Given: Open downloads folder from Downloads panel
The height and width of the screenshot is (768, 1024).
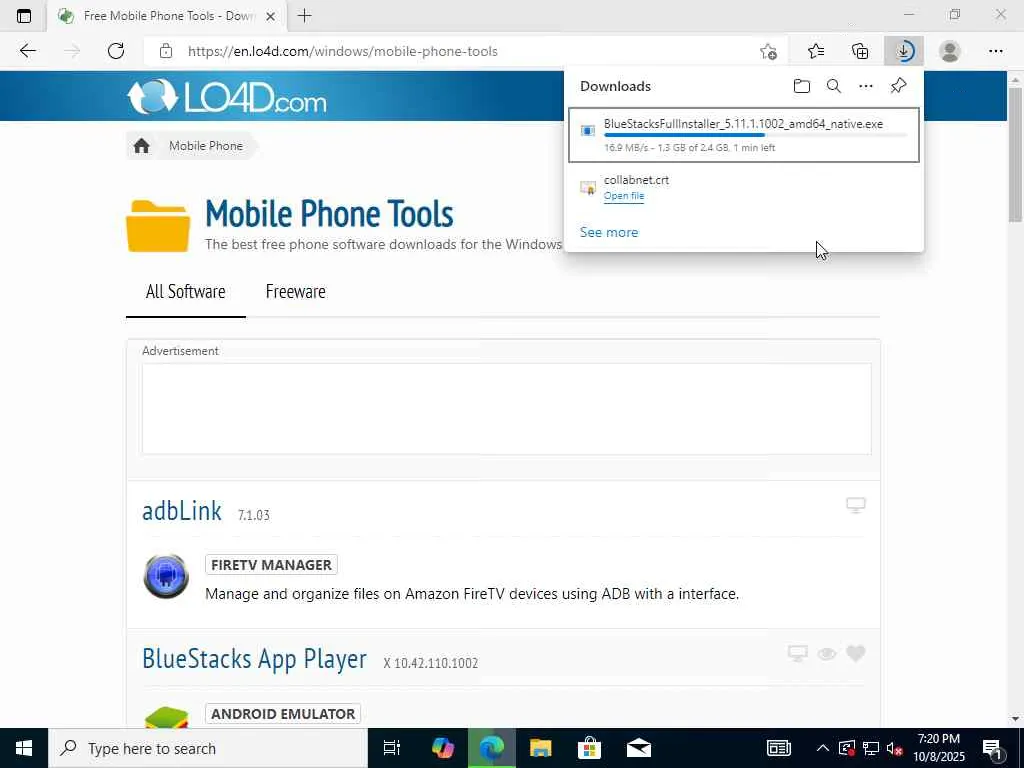Looking at the screenshot, I should coord(801,86).
